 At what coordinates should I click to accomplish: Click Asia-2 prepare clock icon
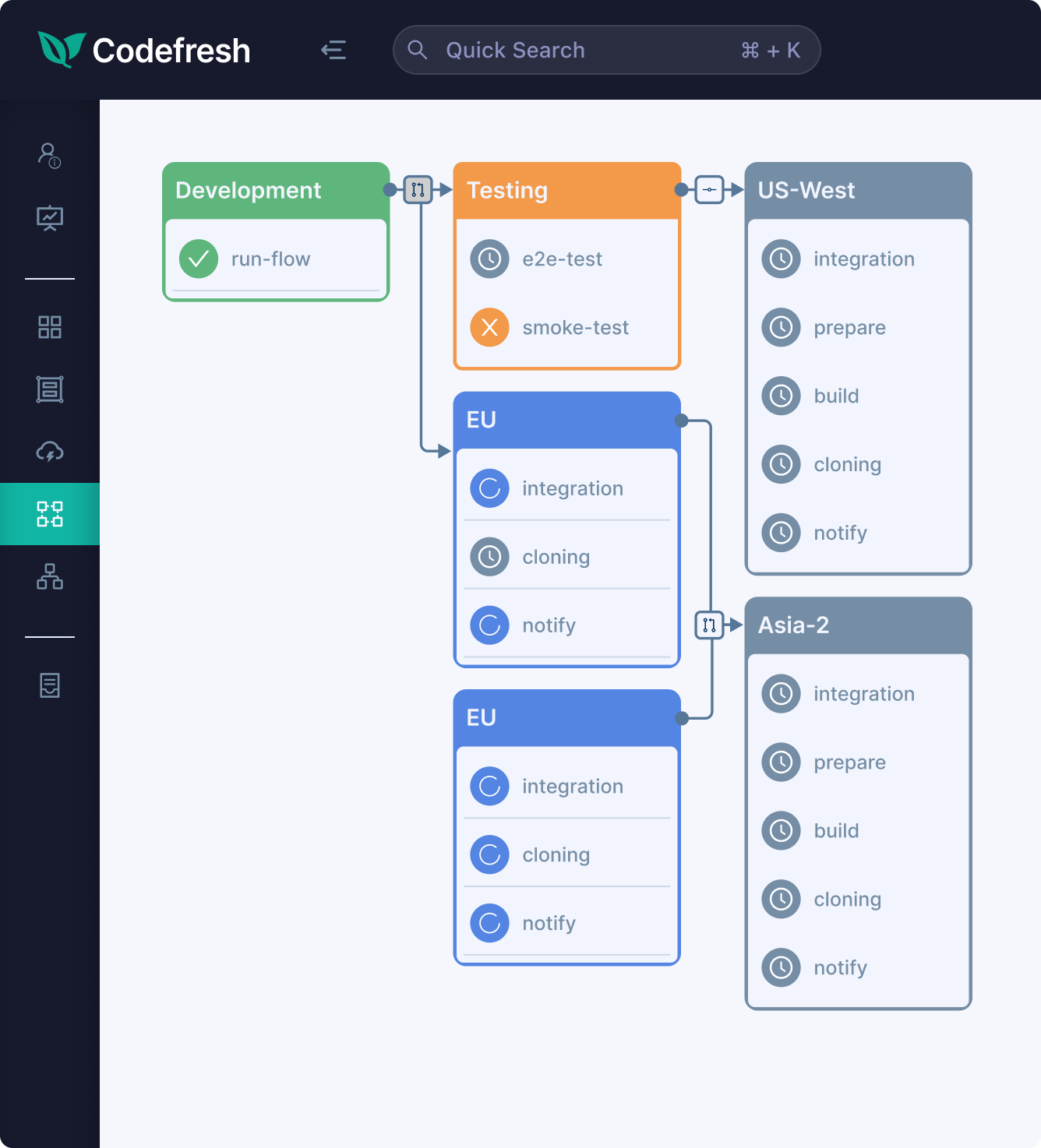point(782,762)
